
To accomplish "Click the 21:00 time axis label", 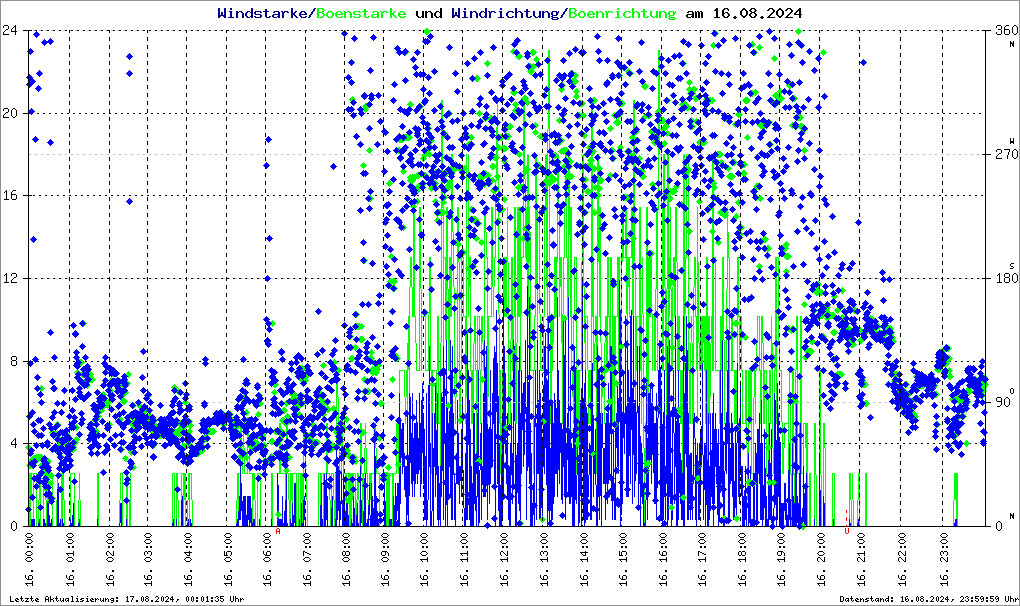I will click(861, 559).
